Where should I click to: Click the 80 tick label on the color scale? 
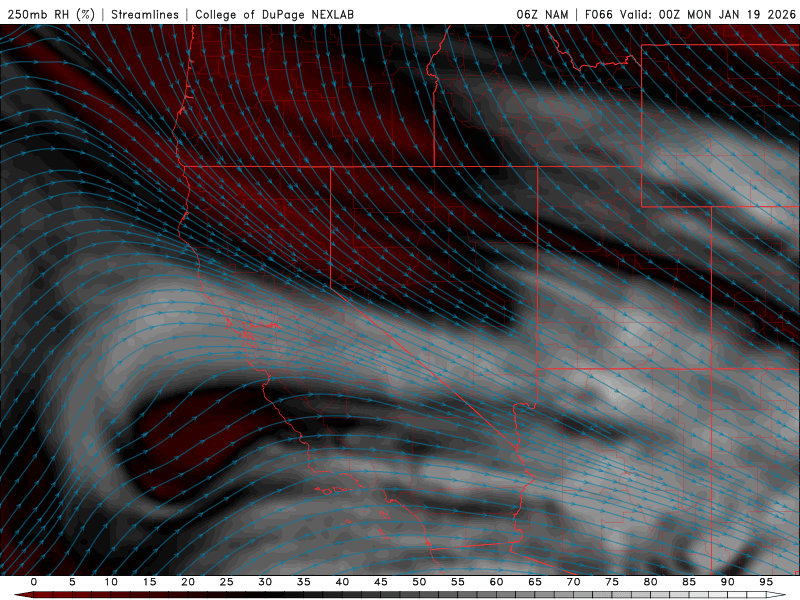pyautogui.click(x=650, y=582)
